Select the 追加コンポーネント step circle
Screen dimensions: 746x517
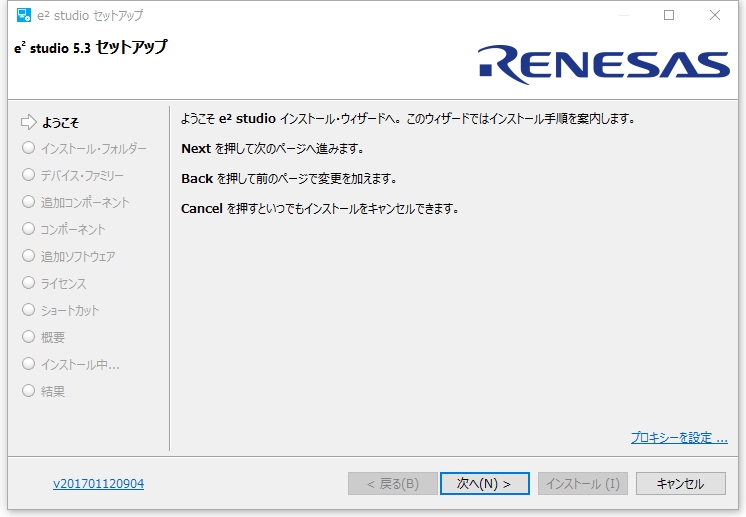pyautogui.click(x=29, y=202)
